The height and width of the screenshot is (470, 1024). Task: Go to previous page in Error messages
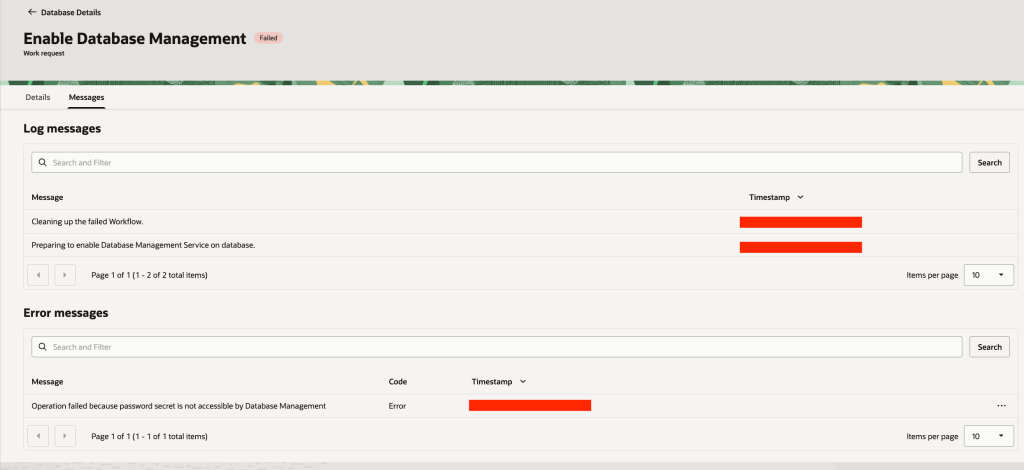tap(37, 436)
